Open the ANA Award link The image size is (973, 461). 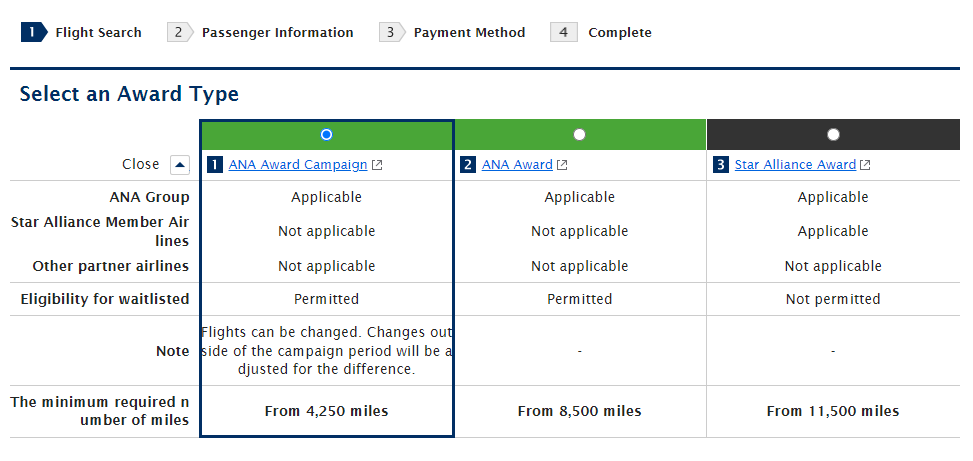(517, 165)
